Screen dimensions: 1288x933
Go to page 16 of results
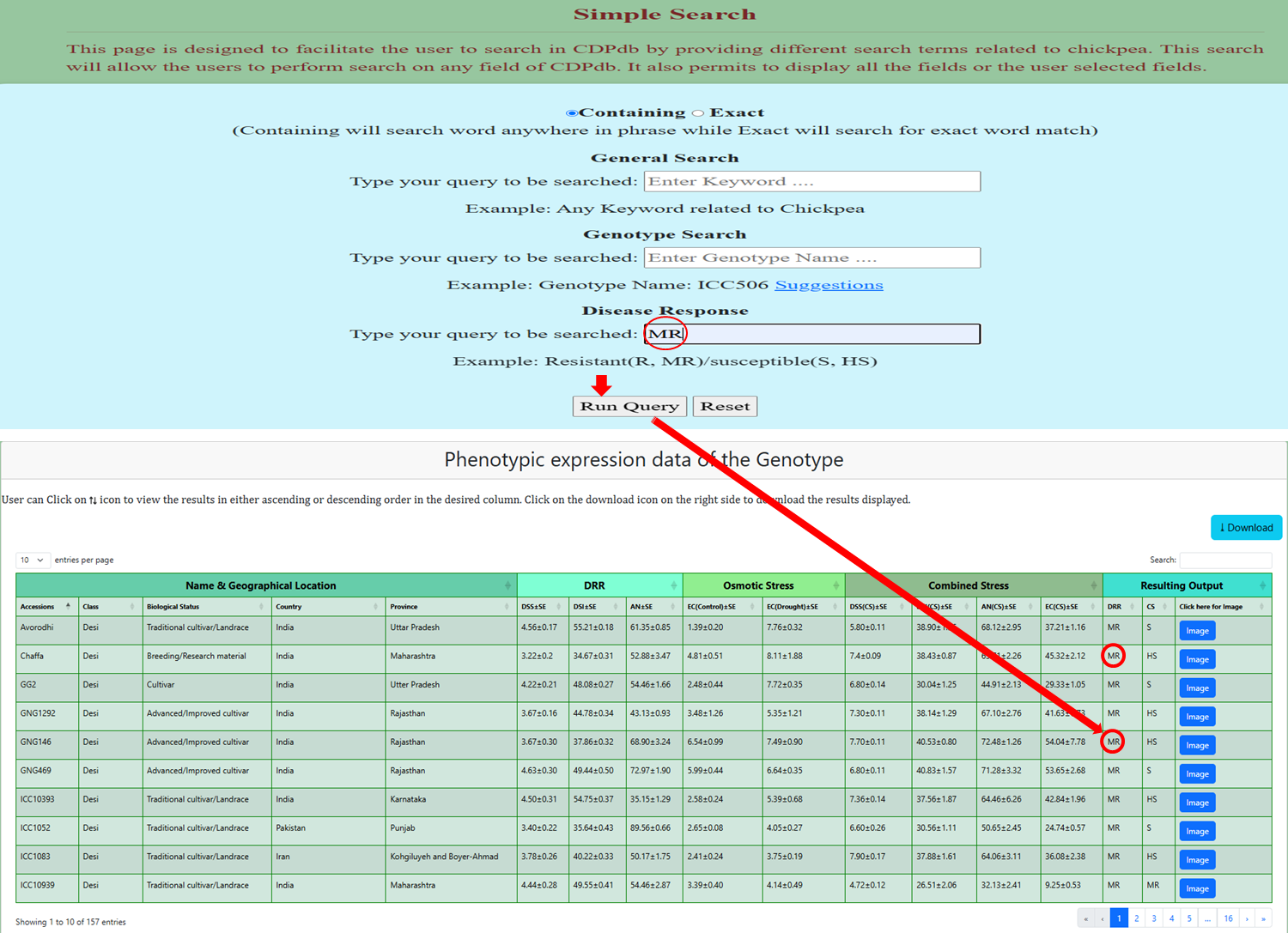[1228, 918]
